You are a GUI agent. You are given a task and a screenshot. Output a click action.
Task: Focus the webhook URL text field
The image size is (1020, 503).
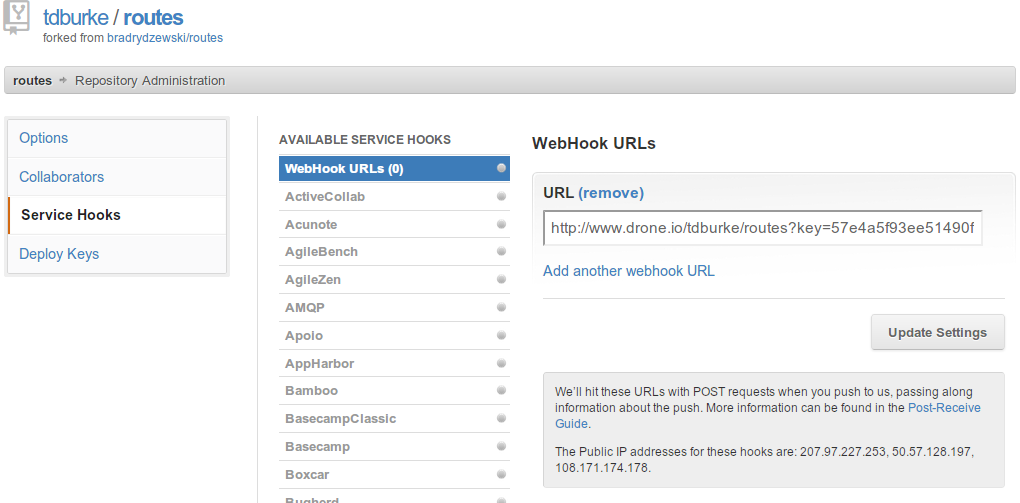point(763,228)
